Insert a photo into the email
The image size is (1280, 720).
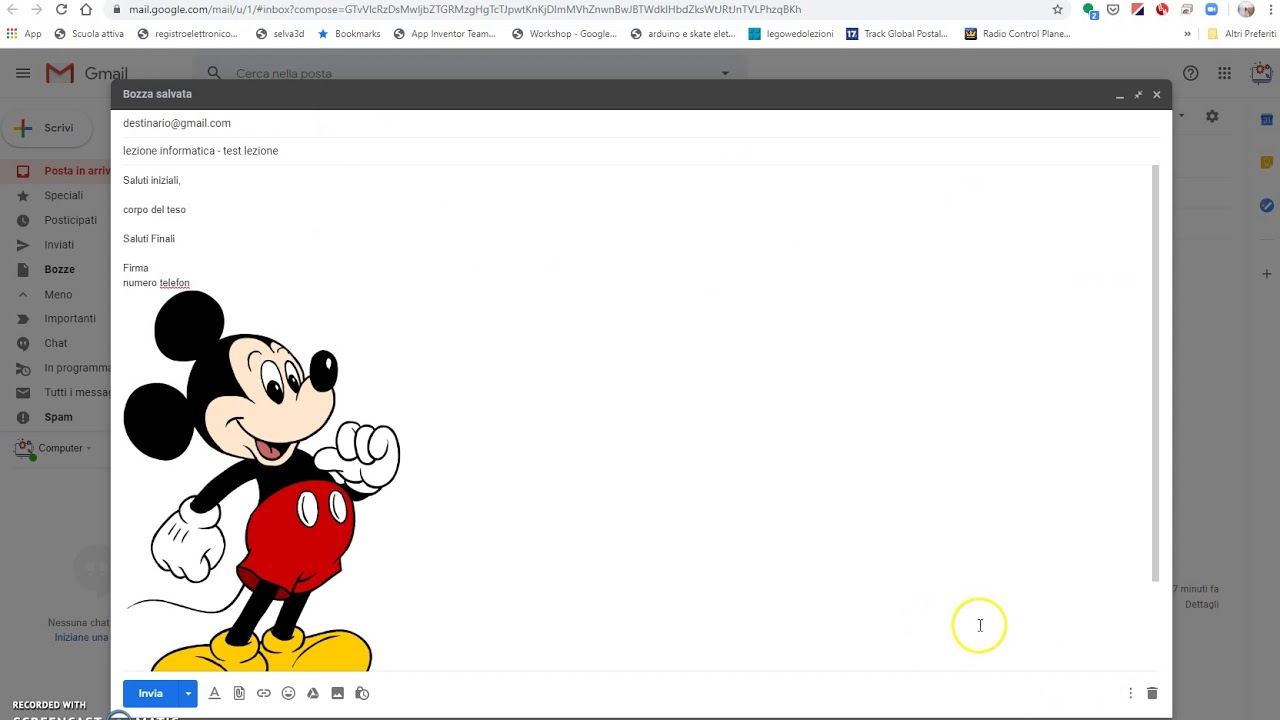coord(337,693)
